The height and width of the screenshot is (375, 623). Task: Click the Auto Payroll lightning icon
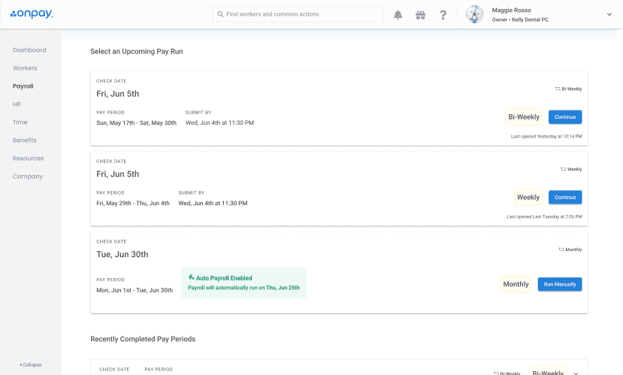pyautogui.click(x=191, y=277)
